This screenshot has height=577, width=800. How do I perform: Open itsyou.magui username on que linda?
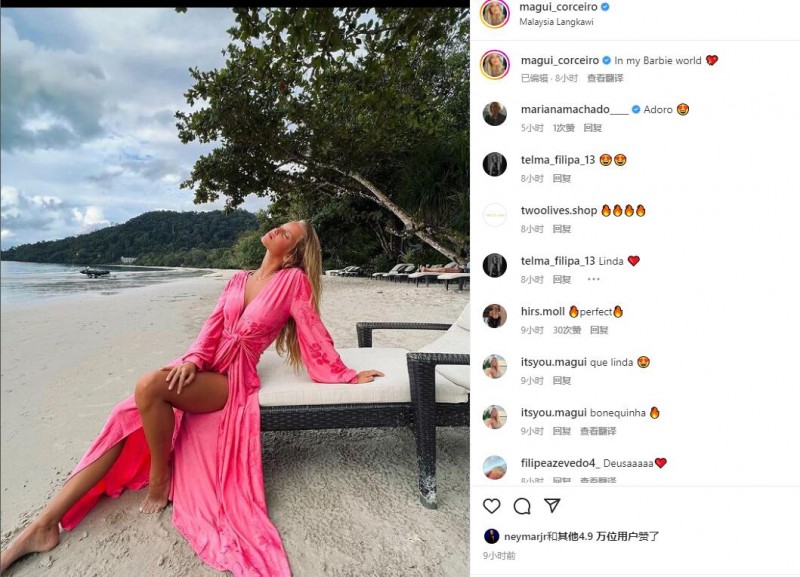[554, 362]
